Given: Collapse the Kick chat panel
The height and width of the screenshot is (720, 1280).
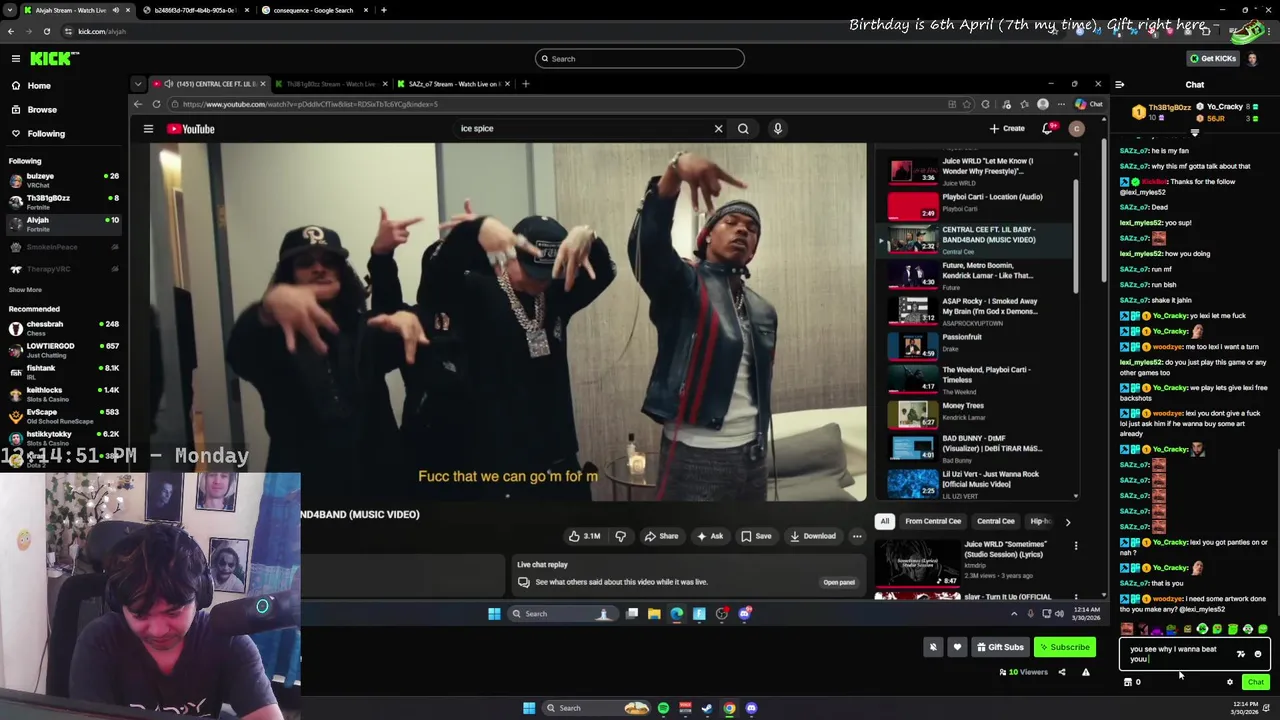Looking at the screenshot, I should point(1119,85).
